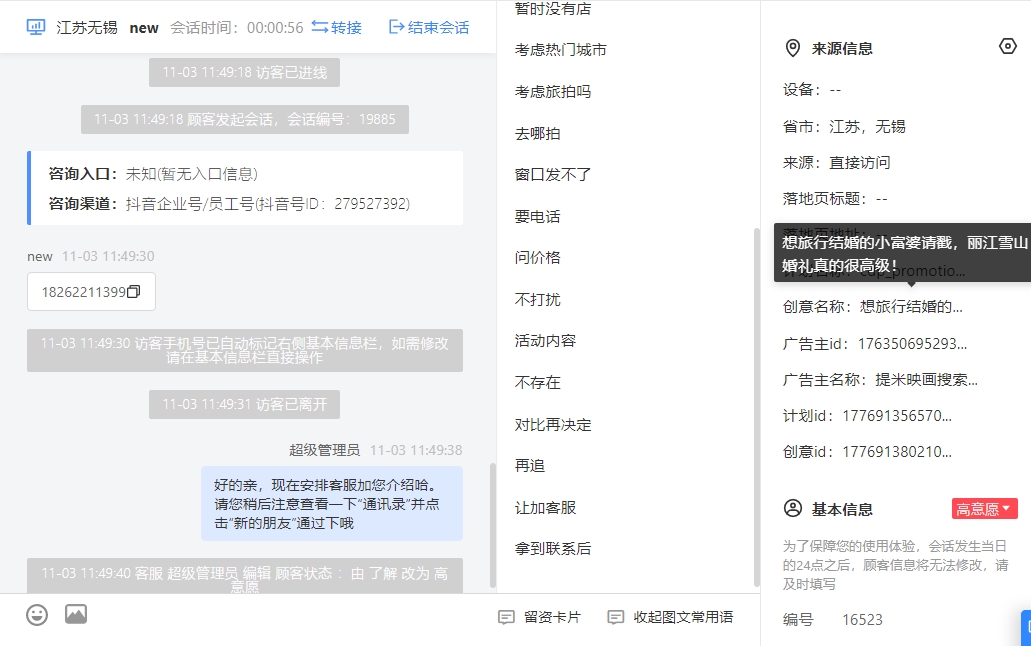Click the 咨询渠道 抖音企业号 info line

229,204
